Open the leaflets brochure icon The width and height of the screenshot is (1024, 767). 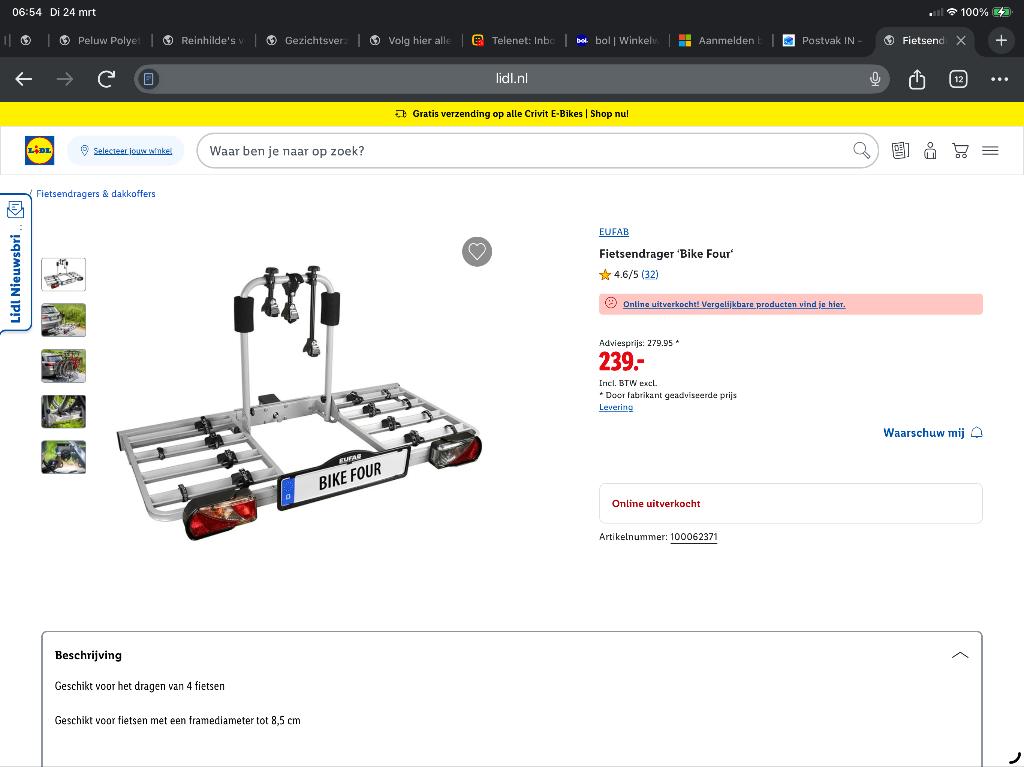900,151
